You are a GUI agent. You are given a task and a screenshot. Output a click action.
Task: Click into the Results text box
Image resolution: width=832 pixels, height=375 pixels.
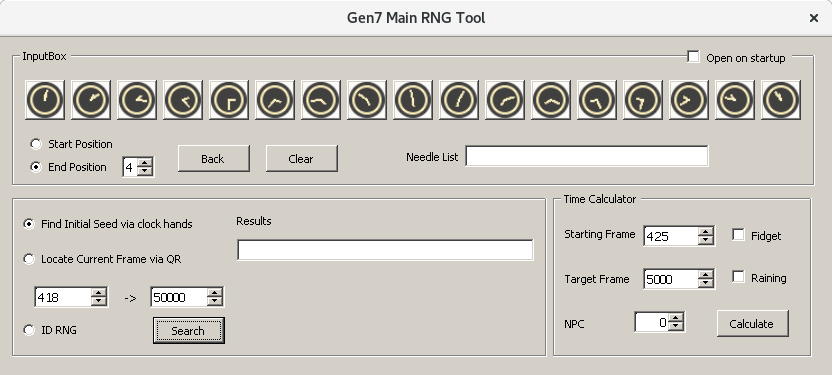tap(385, 250)
